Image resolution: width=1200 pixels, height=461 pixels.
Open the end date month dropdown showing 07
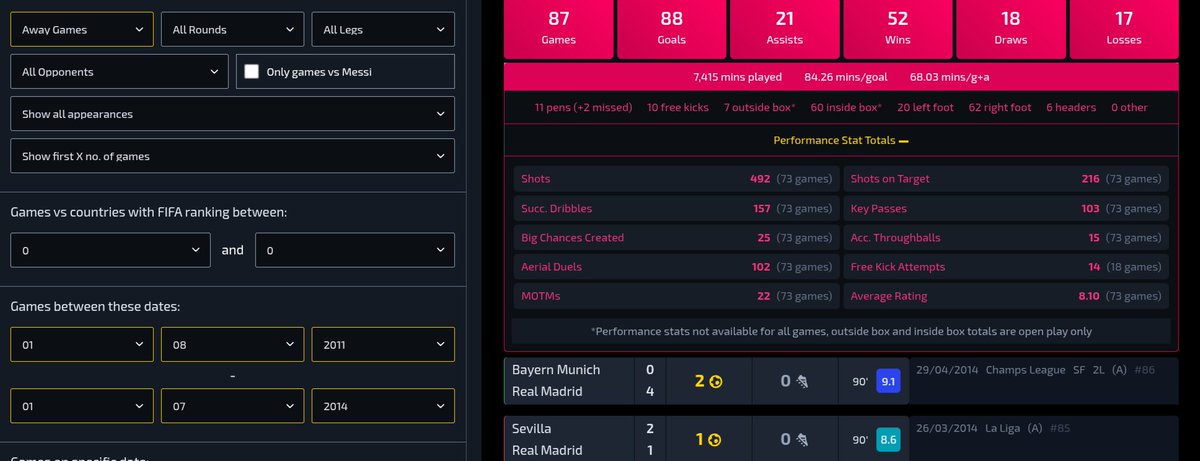(233, 406)
